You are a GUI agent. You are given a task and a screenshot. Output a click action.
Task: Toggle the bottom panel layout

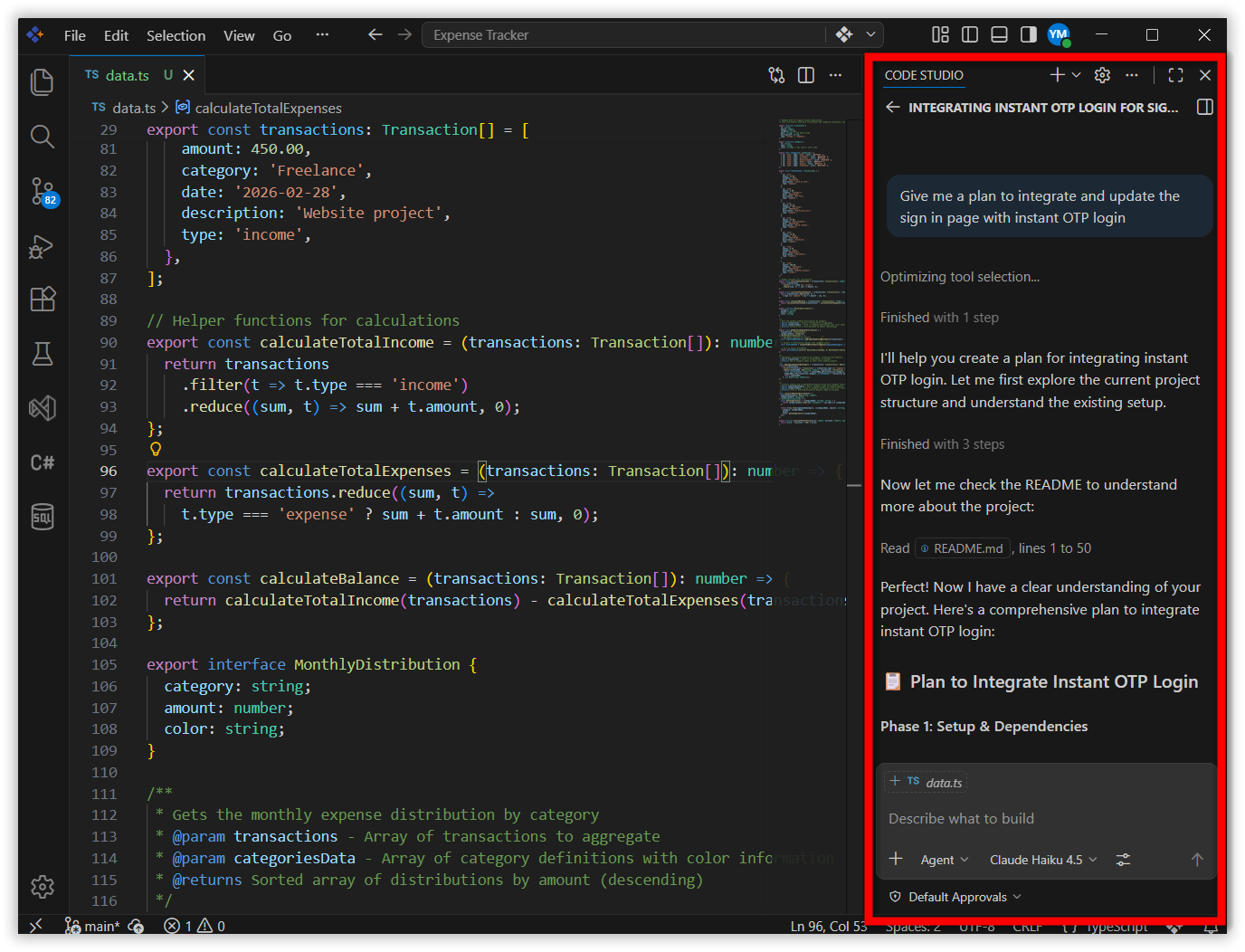pyautogui.click(x=999, y=34)
